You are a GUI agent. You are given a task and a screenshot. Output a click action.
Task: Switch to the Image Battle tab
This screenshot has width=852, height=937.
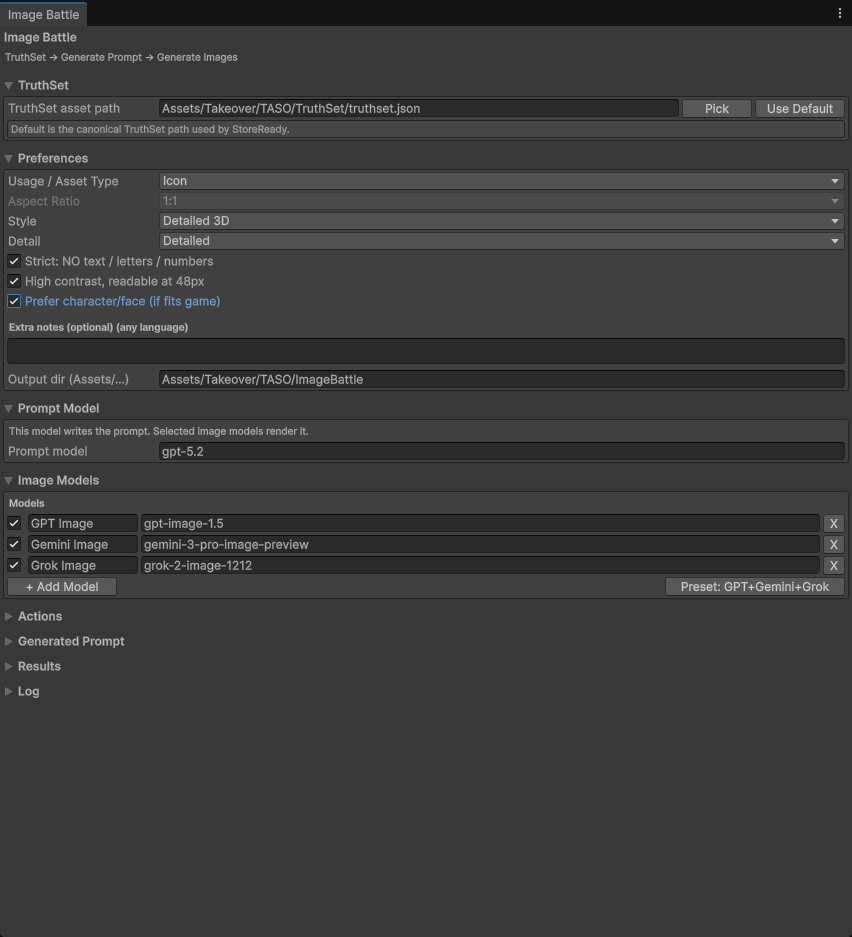tap(43, 14)
